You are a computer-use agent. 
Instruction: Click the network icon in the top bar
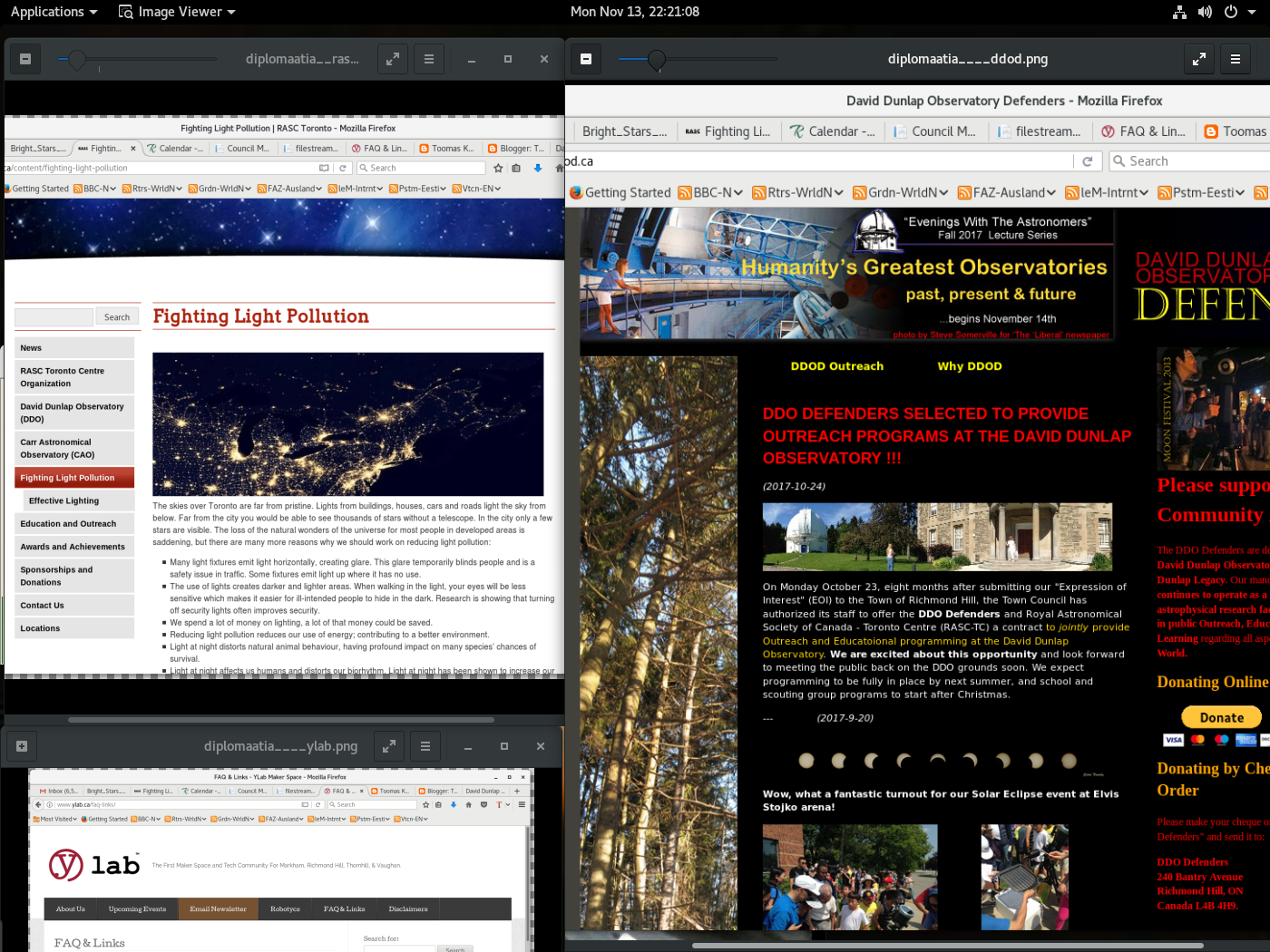point(1179,12)
